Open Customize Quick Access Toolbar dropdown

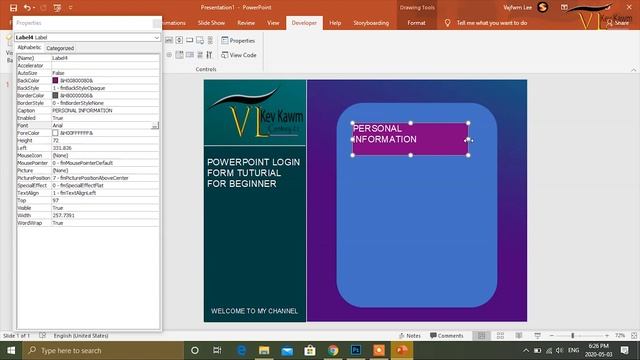70,8
